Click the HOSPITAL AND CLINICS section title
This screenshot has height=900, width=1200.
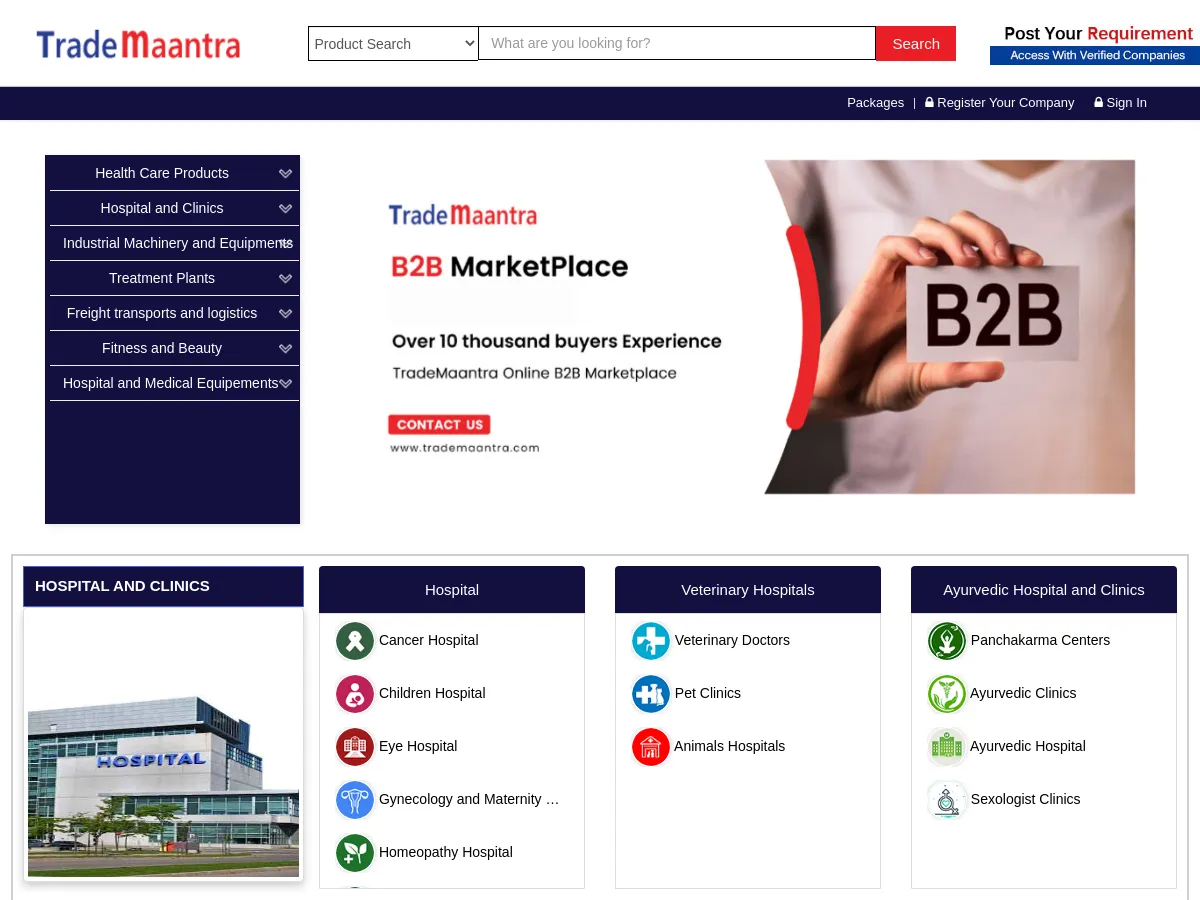pos(122,586)
